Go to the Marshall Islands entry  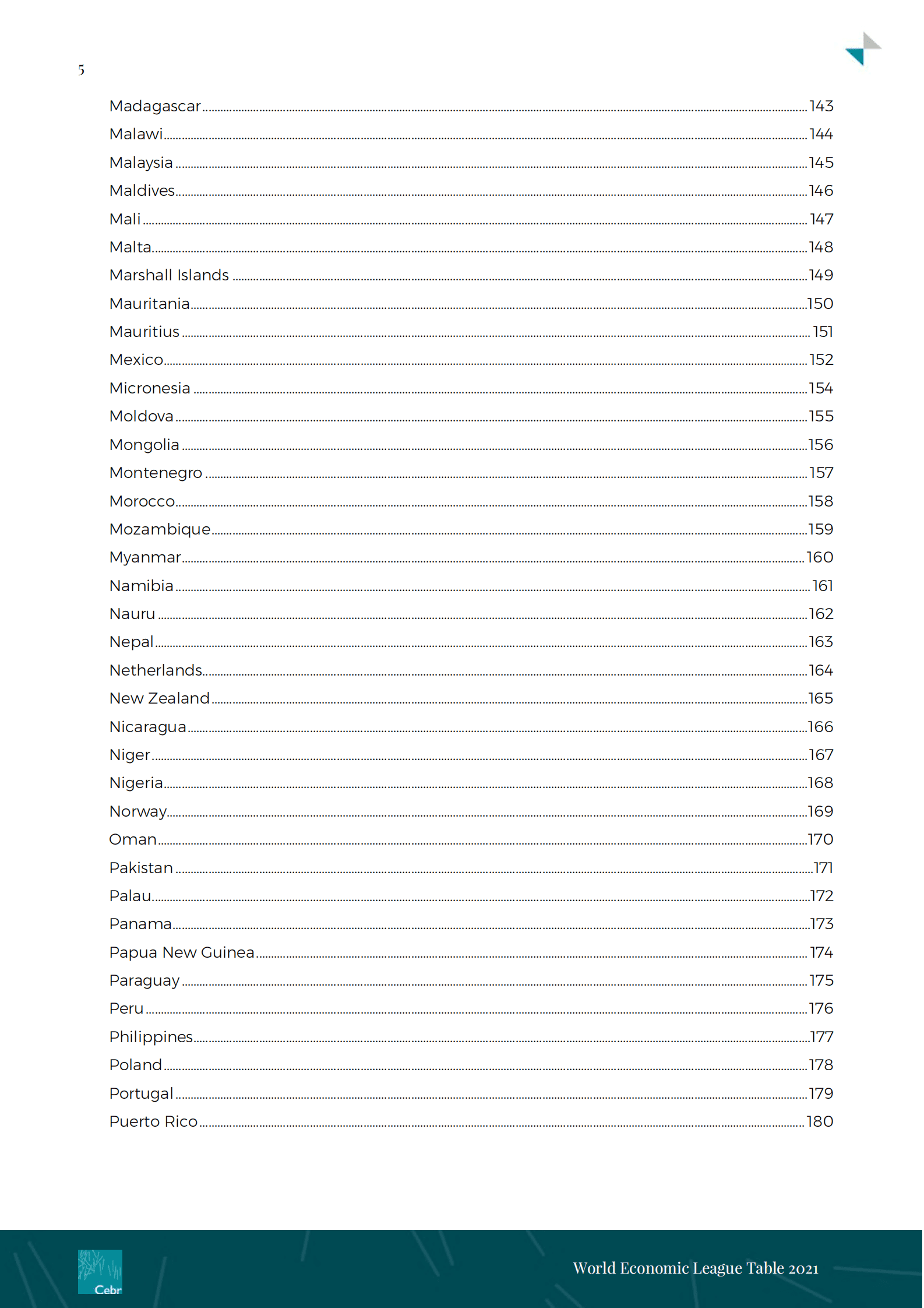169,275
